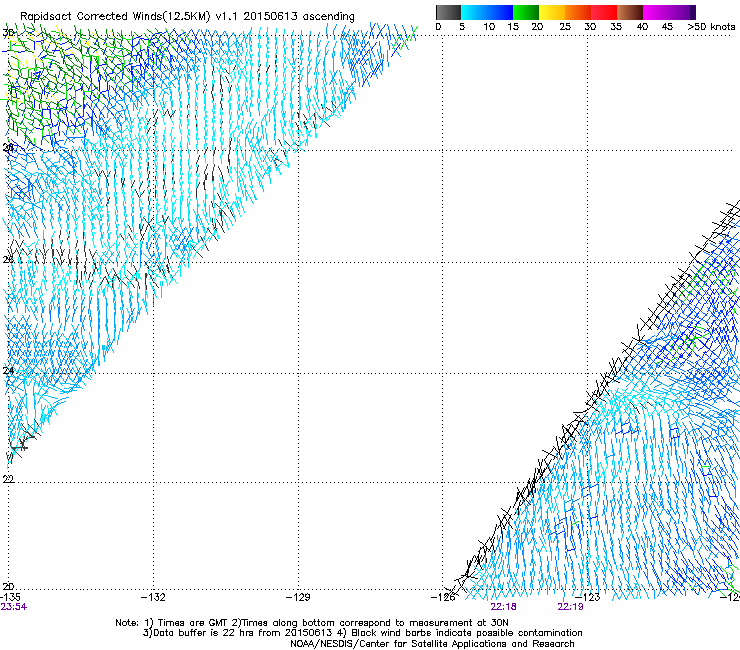Click the cyan 5-10 knots color segment

(x=474, y=12)
